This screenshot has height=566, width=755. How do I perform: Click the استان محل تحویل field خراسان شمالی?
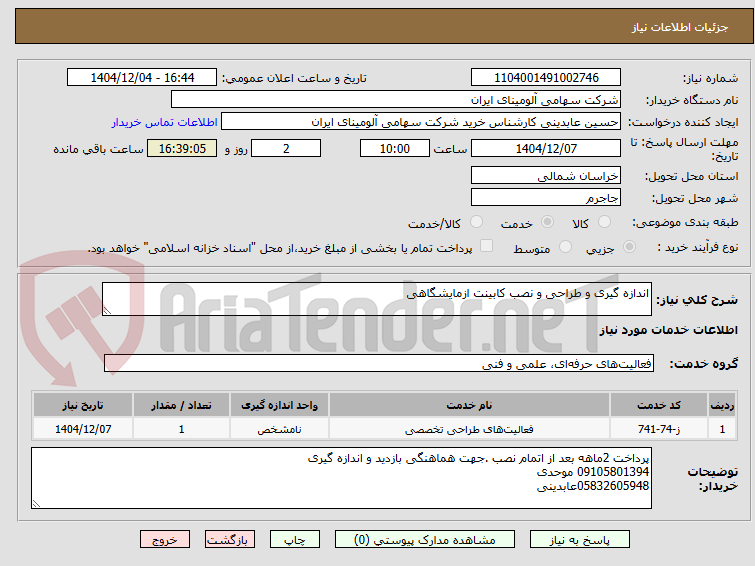click(546, 176)
